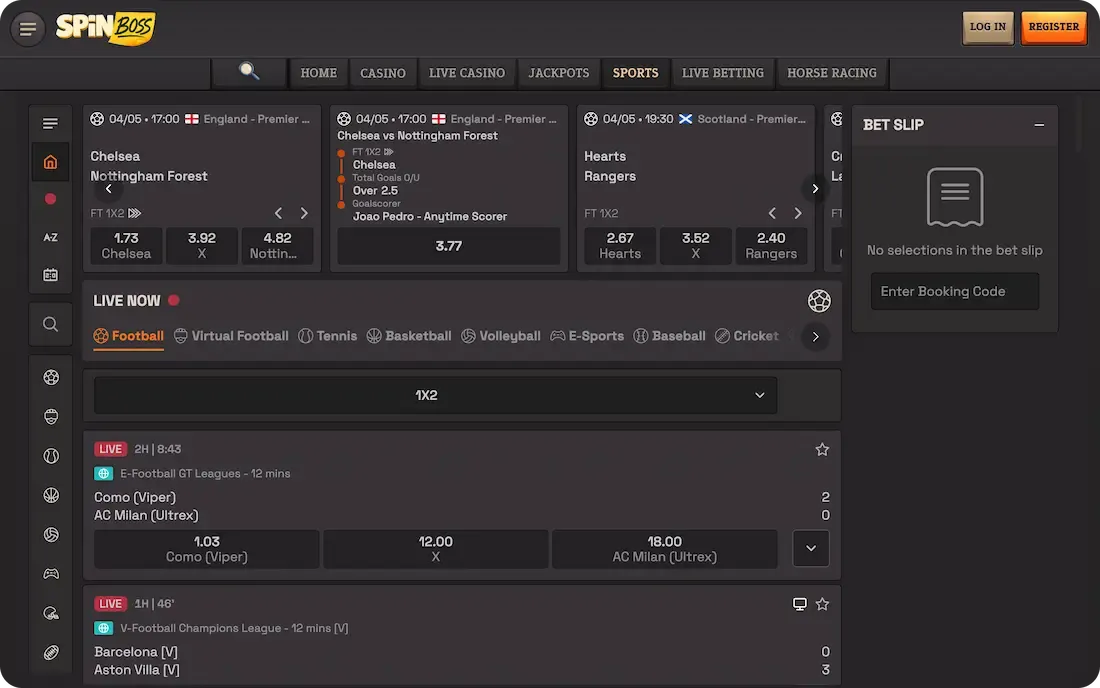This screenshot has height=688, width=1100.
Task: Next market arrow on Chelsea card
Action: click(x=304, y=213)
